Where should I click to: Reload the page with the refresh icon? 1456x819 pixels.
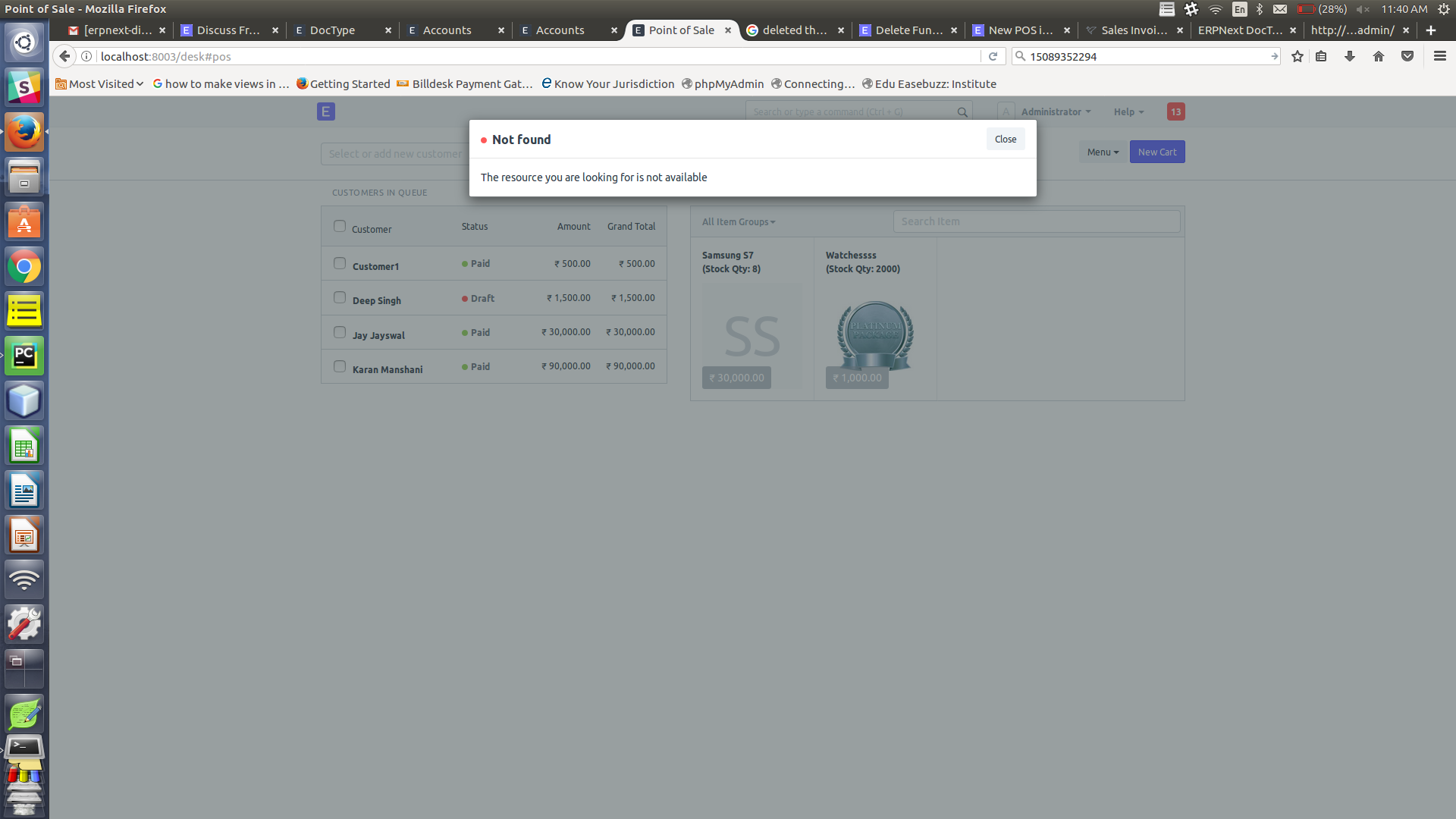993,56
